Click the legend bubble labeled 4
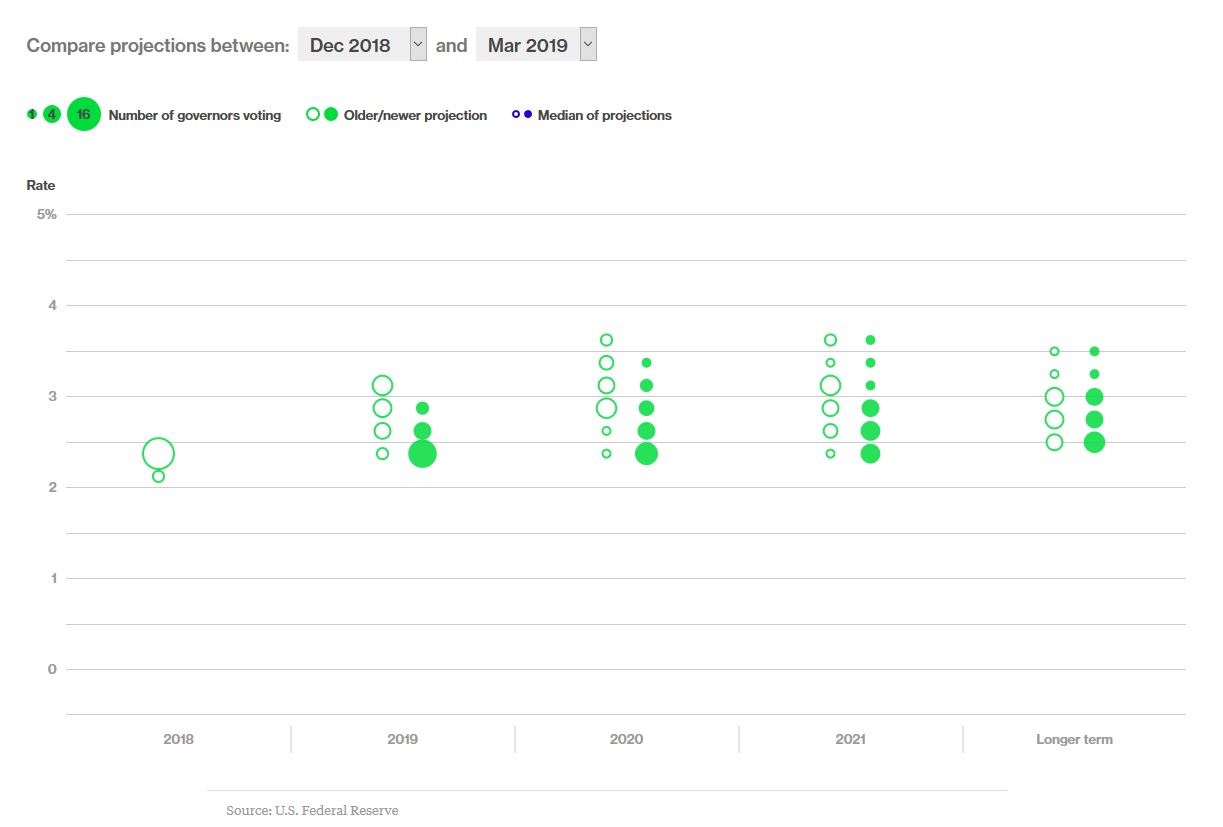This screenshot has width=1223, height=827. (52, 115)
